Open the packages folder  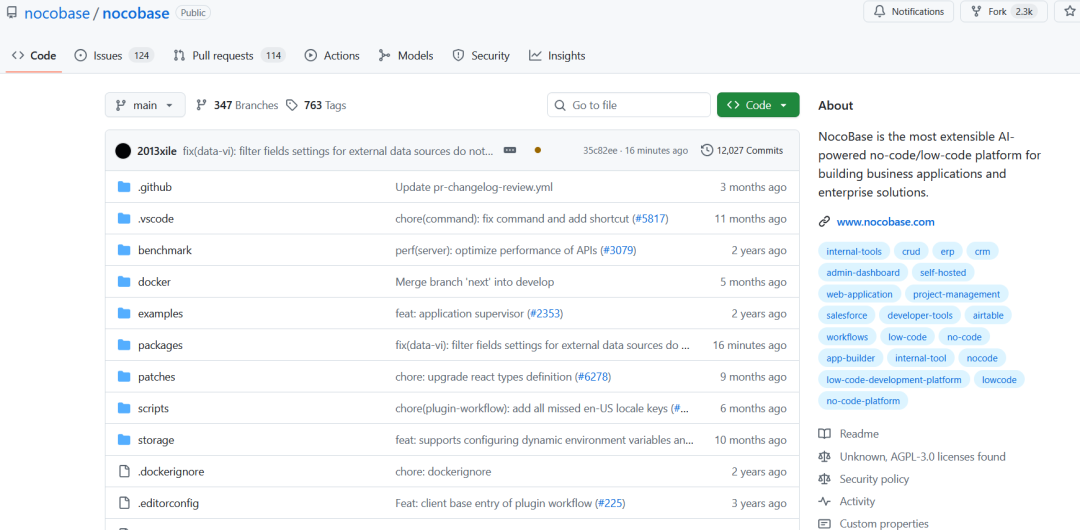(160, 345)
